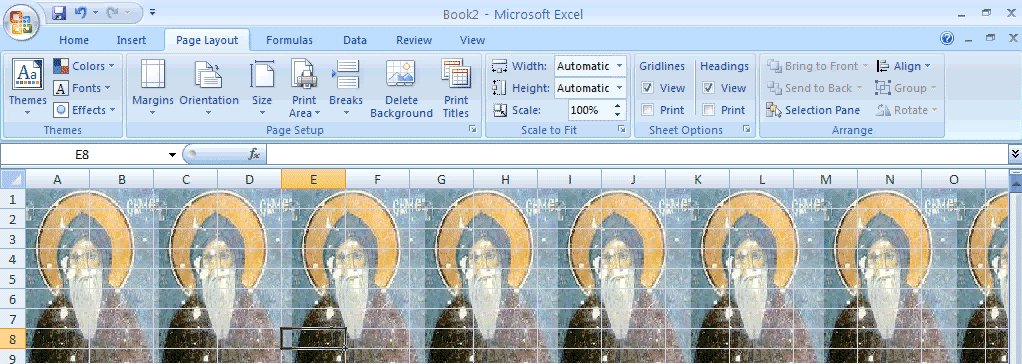
Task: Open the Selection Pane
Action: pyautogui.click(x=813, y=110)
